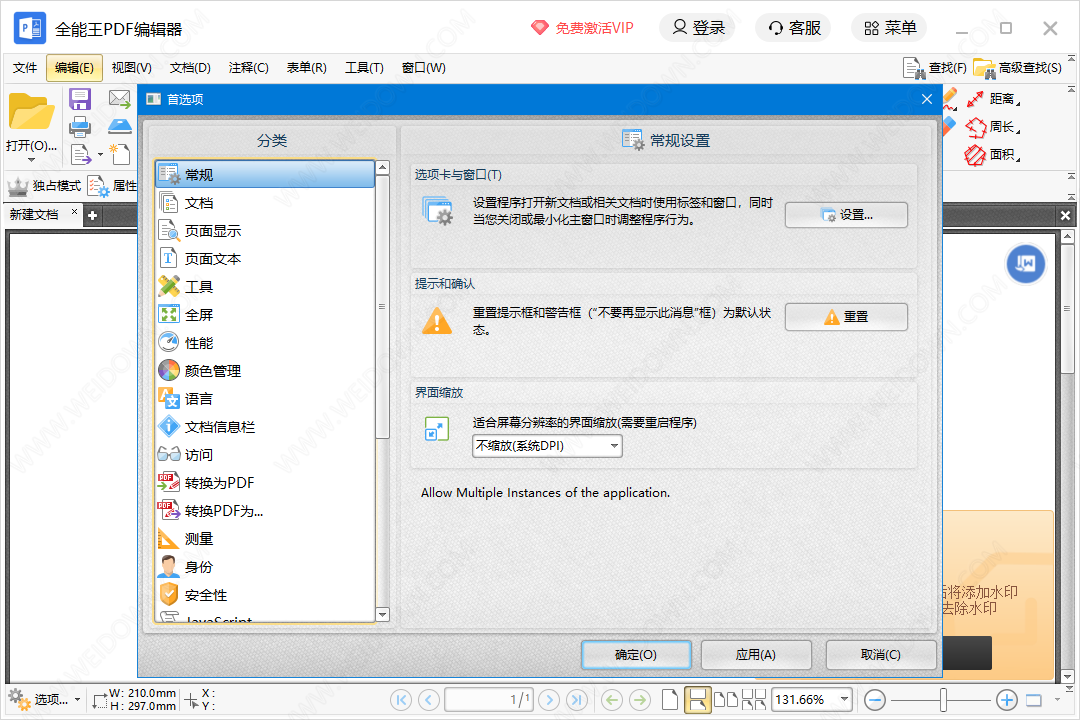Viewport: 1080px width, 720px height.
Task: Click the page number input field
Action: pos(489,700)
